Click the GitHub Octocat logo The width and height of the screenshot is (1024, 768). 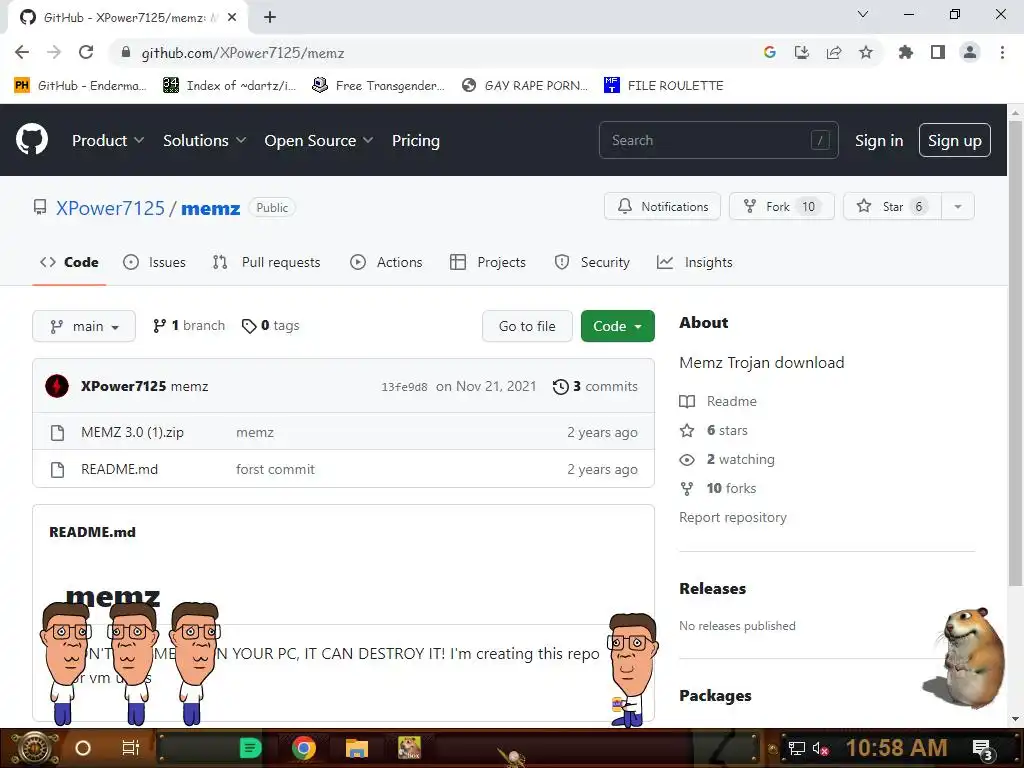pos(32,139)
